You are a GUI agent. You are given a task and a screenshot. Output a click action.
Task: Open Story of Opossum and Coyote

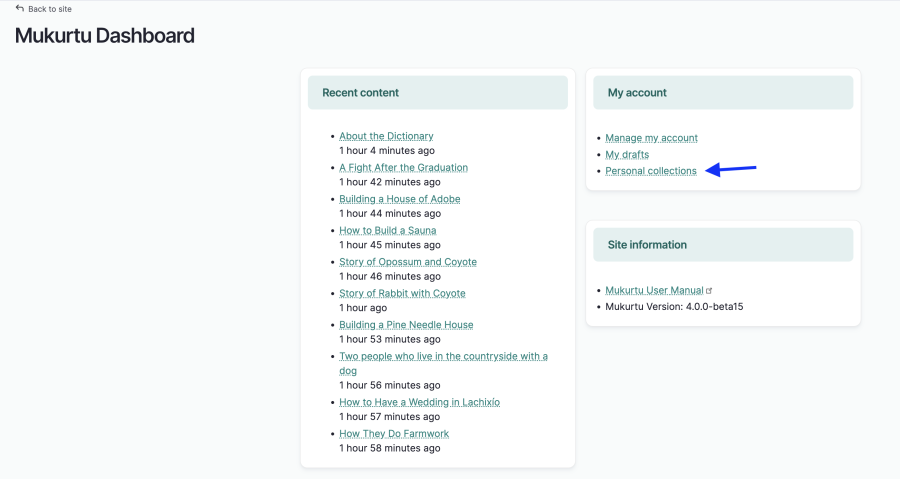[408, 262]
